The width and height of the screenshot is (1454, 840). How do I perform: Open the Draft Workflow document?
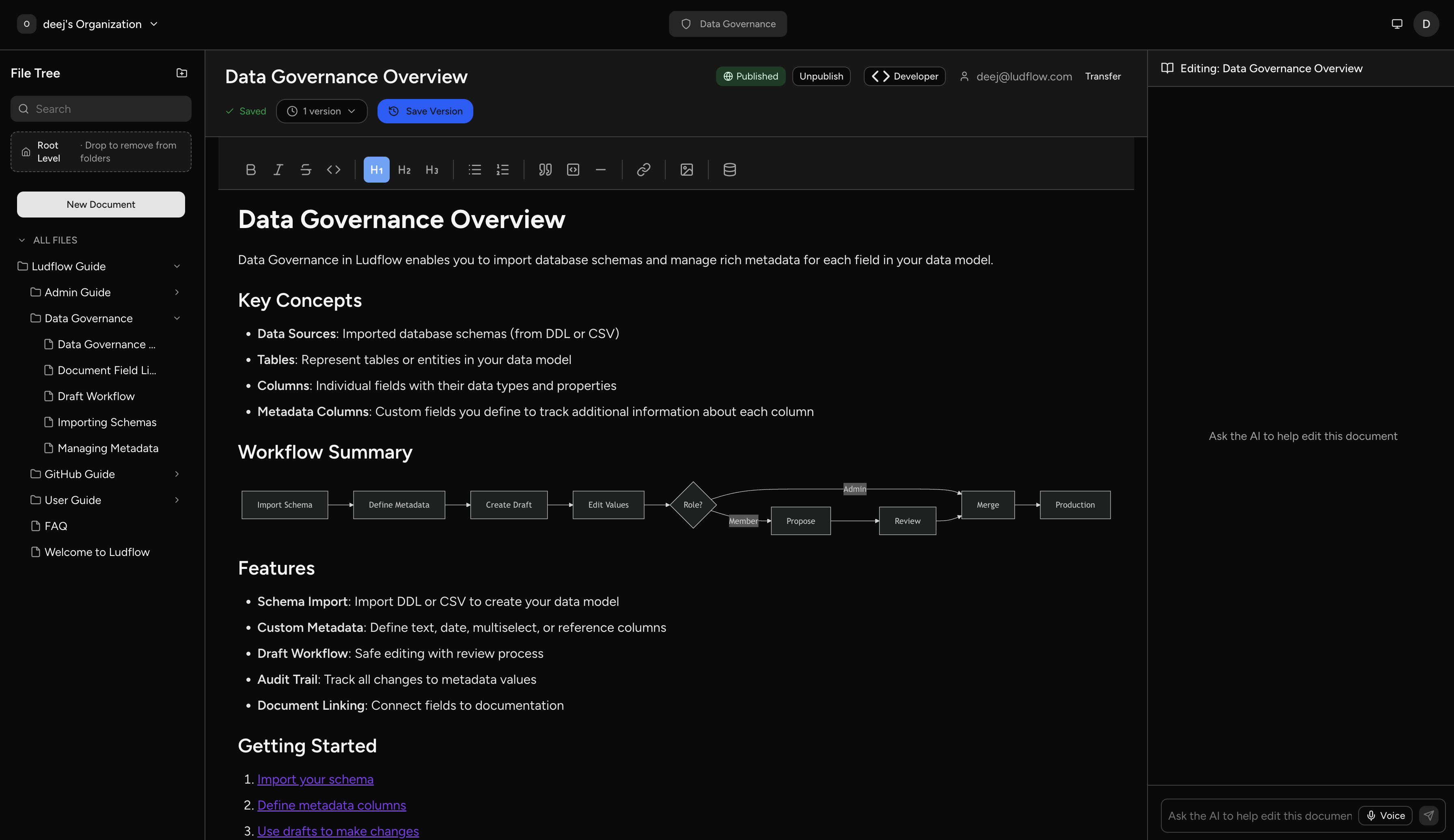coord(96,396)
